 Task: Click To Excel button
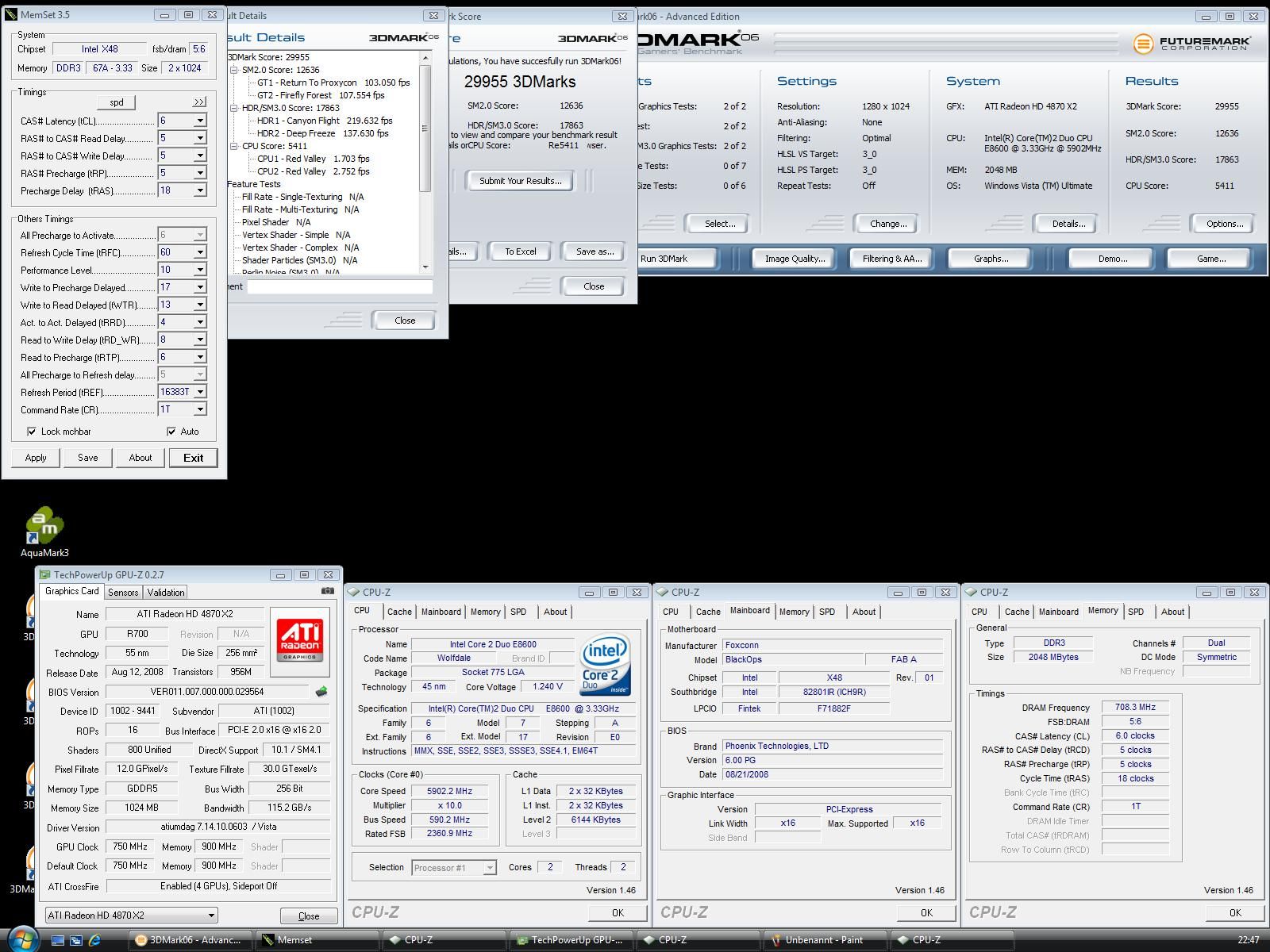click(x=521, y=251)
